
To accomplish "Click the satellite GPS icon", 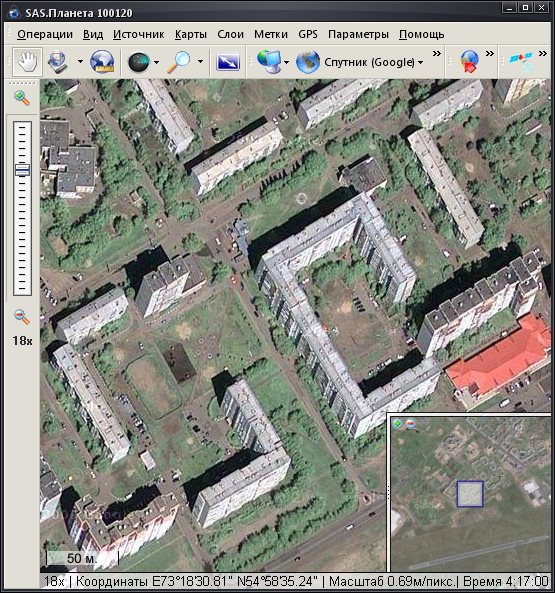I will pyautogui.click(x=522, y=61).
